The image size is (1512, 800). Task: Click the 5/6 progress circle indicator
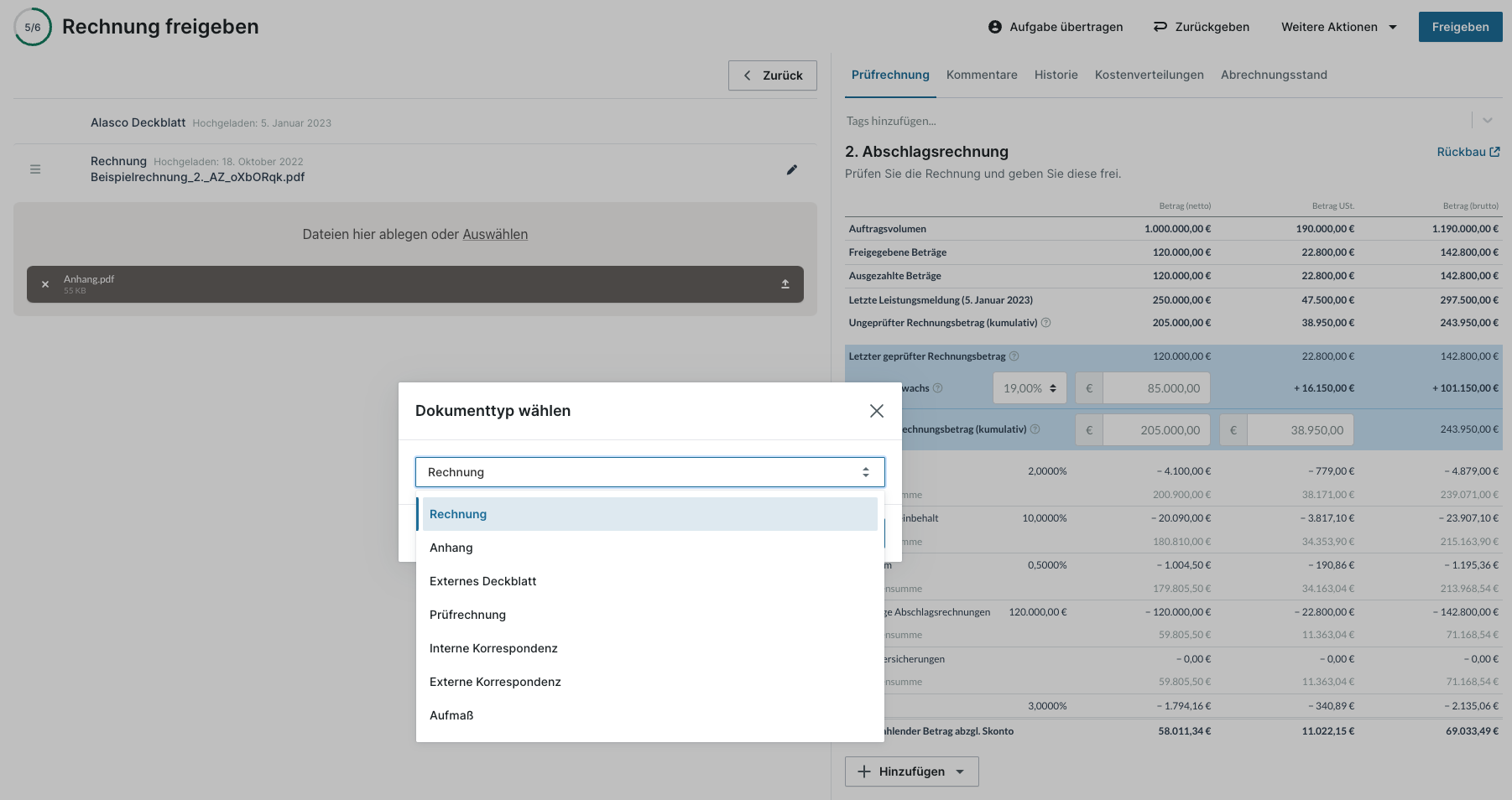tap(33, 27)
